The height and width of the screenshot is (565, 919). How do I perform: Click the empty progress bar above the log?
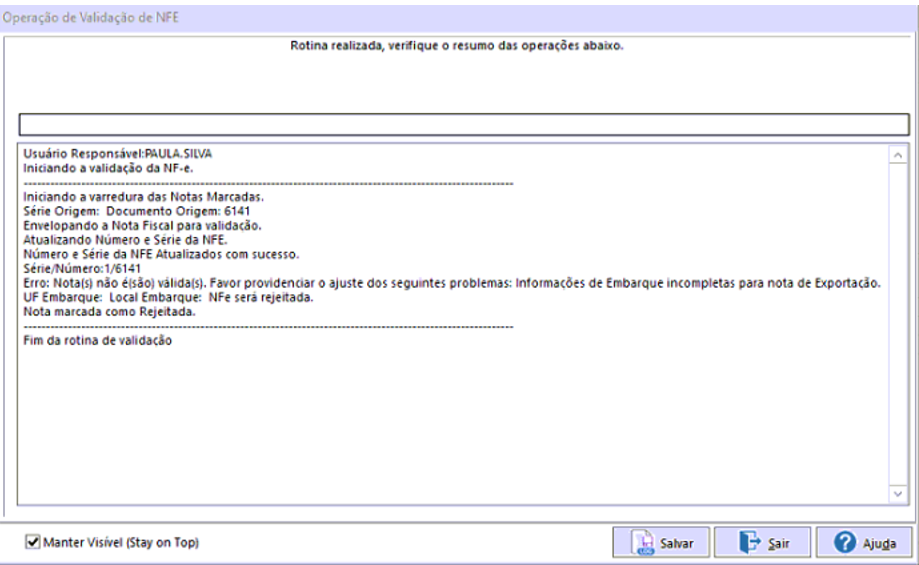click(464, 124)
